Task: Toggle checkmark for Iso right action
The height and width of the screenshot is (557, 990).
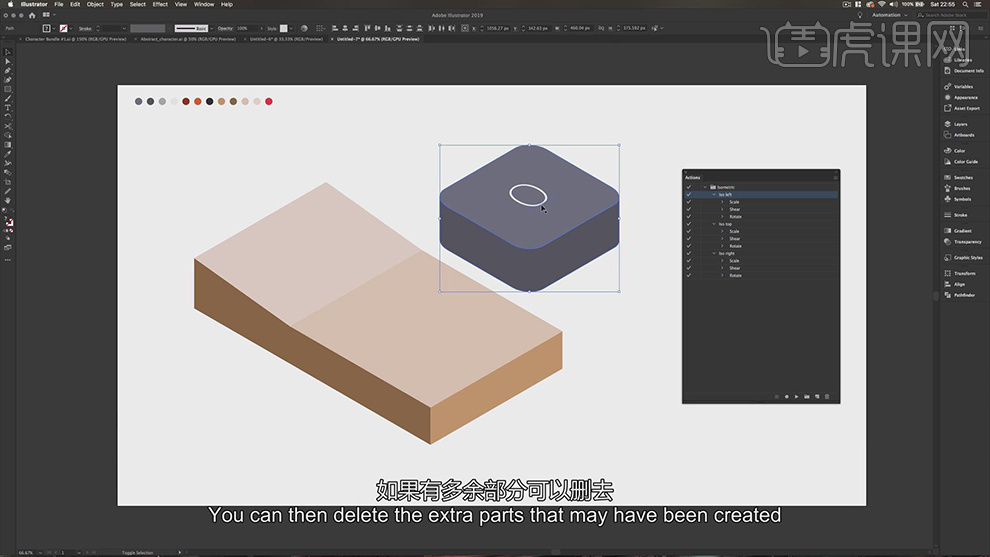Action: pyautogui.click(x=688, y=253)
